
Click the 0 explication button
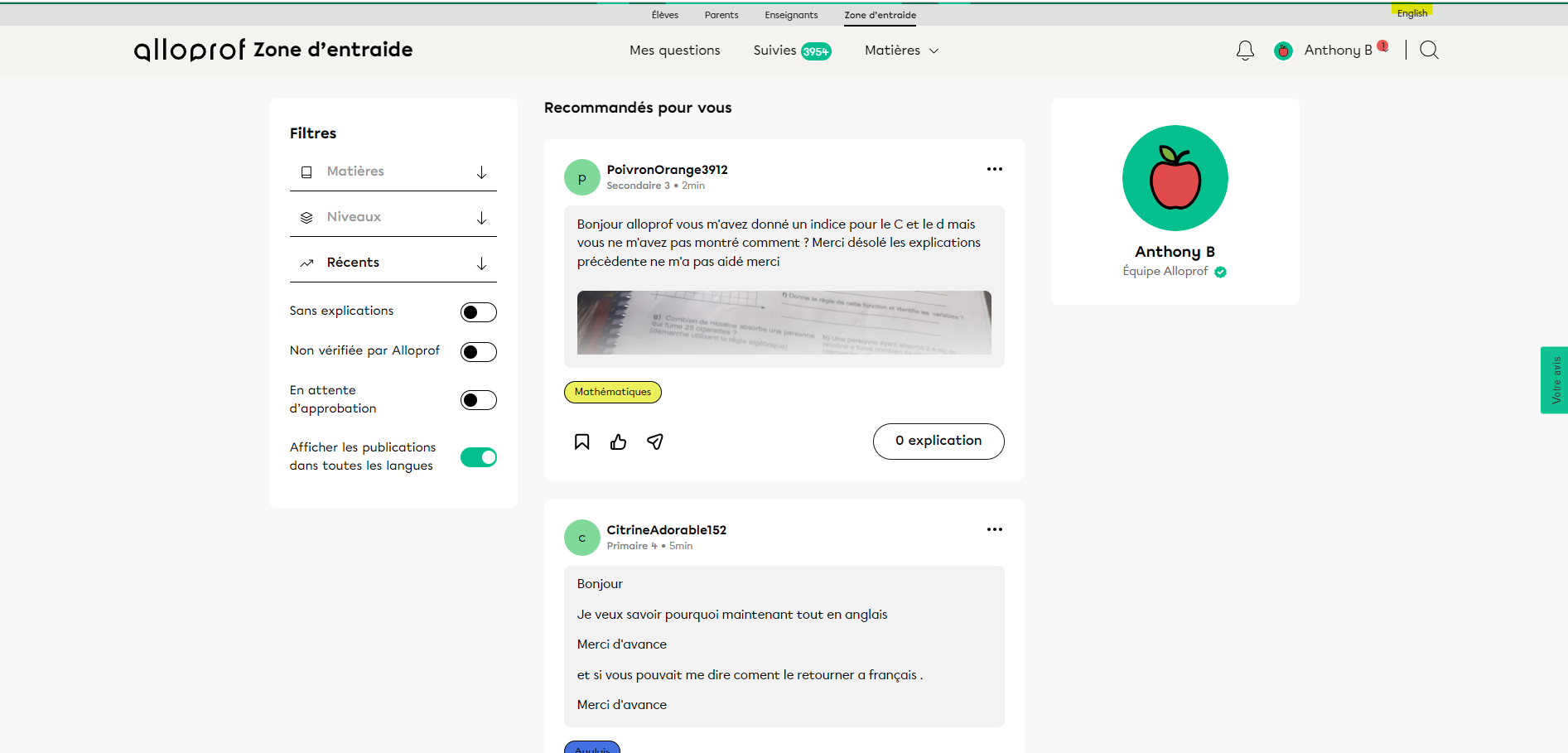tap(938, 441)
